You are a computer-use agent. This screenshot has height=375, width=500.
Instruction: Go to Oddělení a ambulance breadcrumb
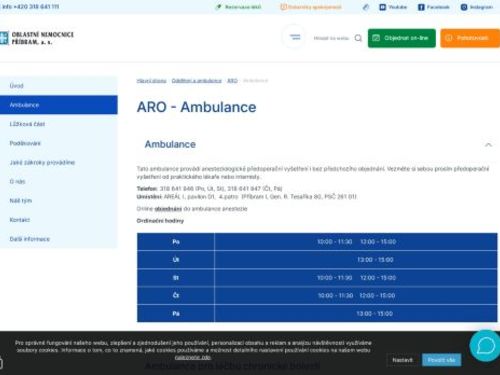point(197,81)
